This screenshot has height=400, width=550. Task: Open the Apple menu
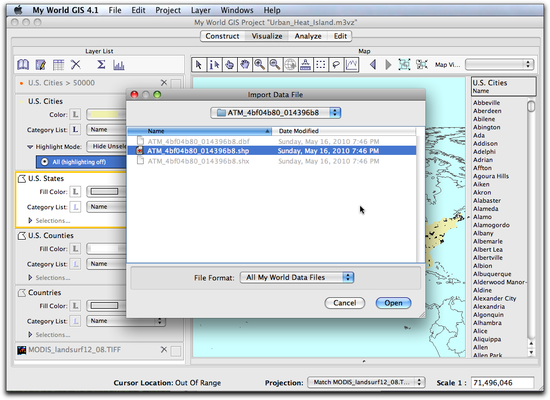pos(18,10)
